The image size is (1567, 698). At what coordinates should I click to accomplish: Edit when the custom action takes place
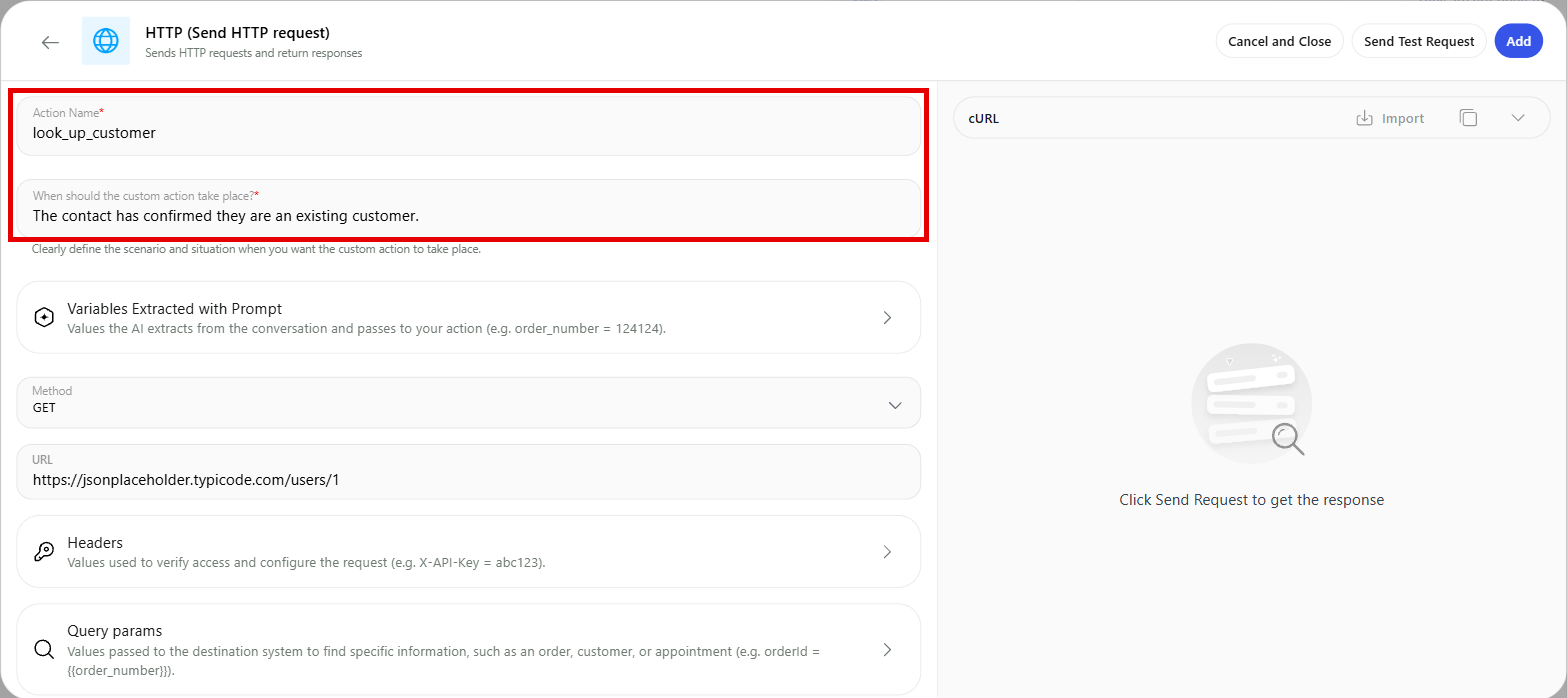coord(468,208)
